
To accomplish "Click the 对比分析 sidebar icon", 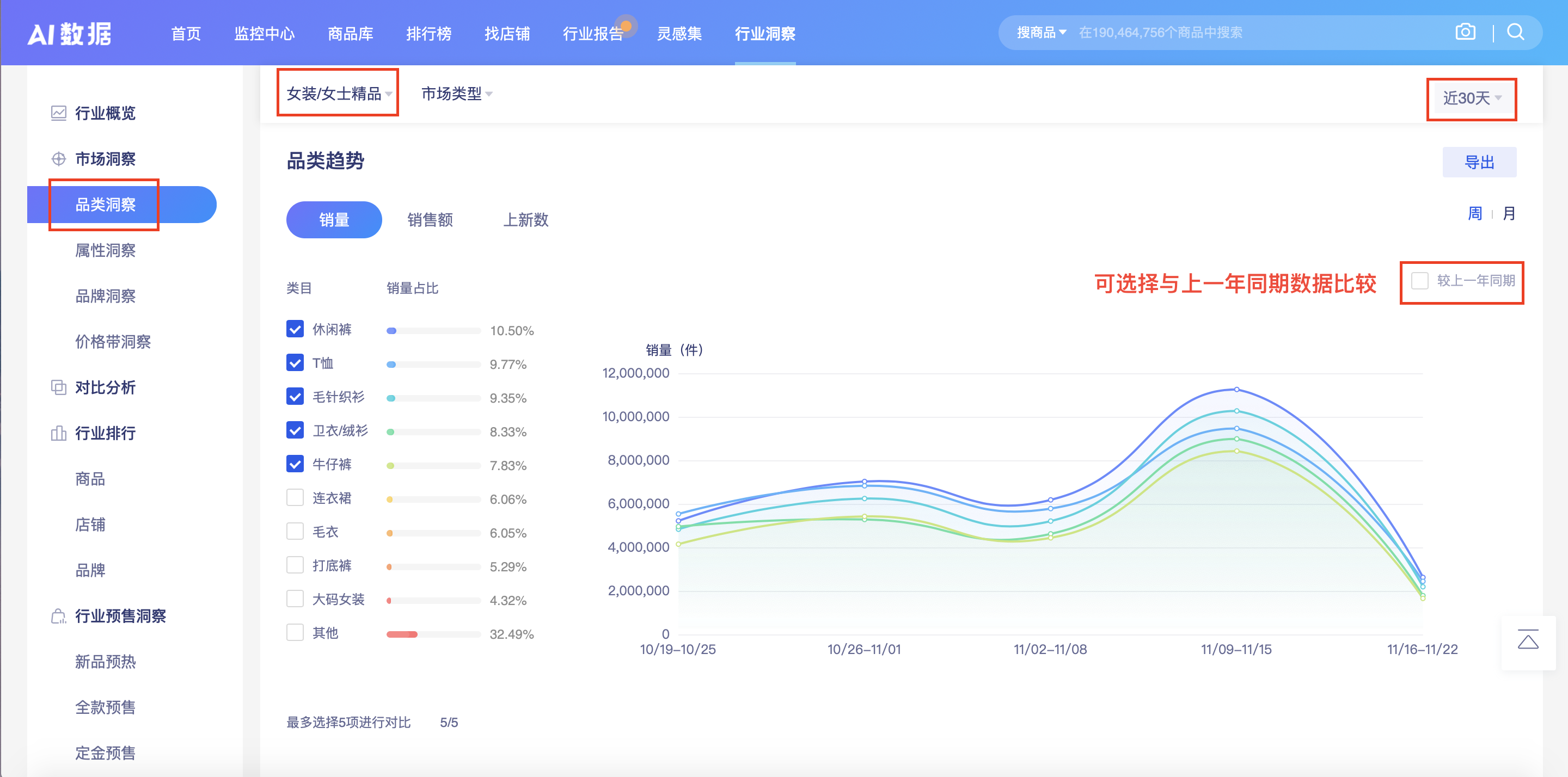I will coord(58,387).
